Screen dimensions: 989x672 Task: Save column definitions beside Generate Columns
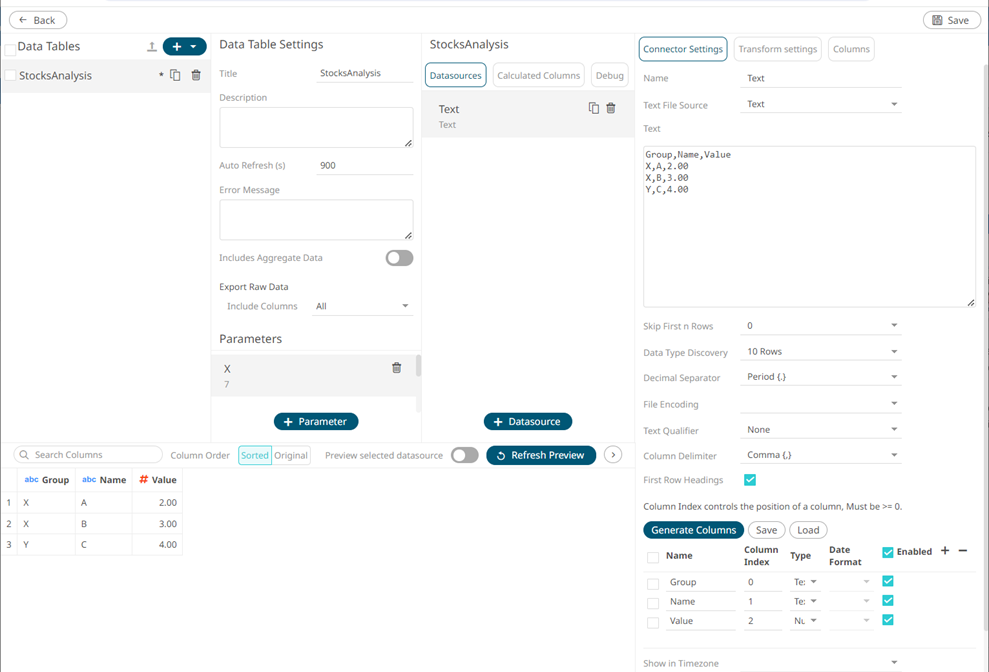[766, 530]
